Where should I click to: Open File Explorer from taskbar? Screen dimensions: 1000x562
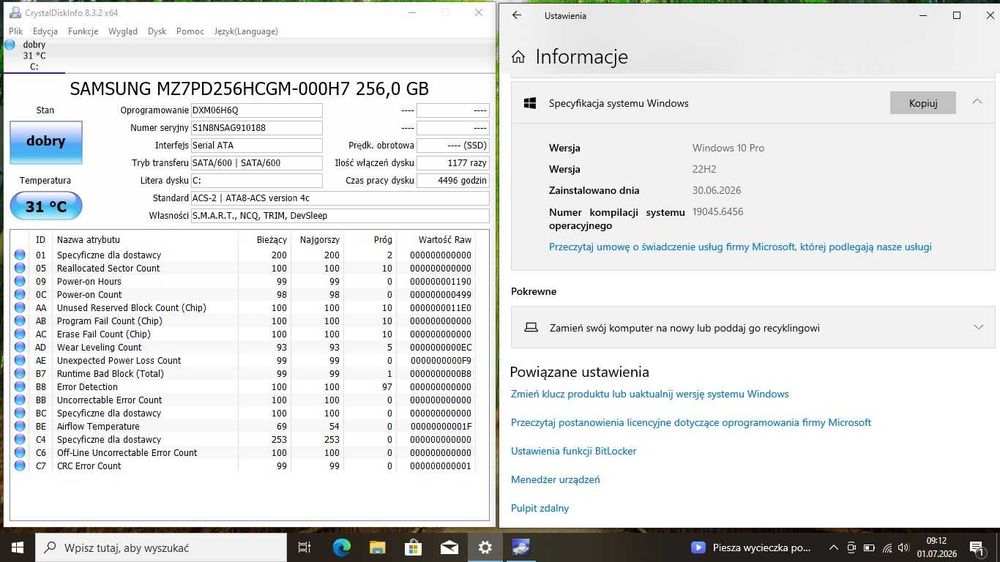click(378, 547)
